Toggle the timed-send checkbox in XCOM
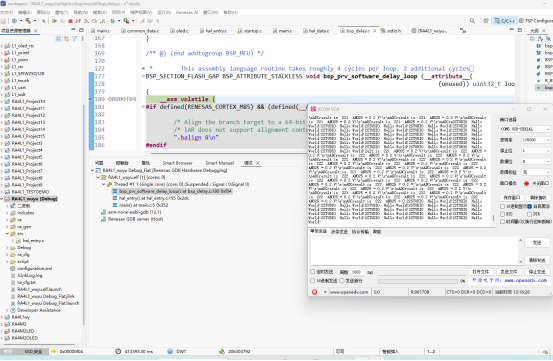Viewport: 553px width, 361px height. (312, 272)
